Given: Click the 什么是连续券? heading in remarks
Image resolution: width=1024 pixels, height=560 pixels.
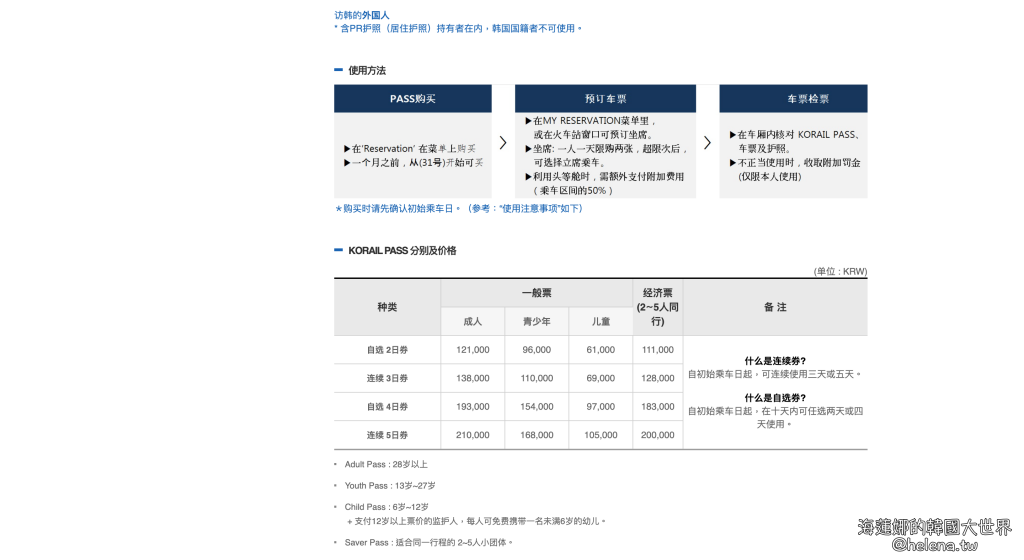Looking at the screenshot, I should [x=775, y=361].
